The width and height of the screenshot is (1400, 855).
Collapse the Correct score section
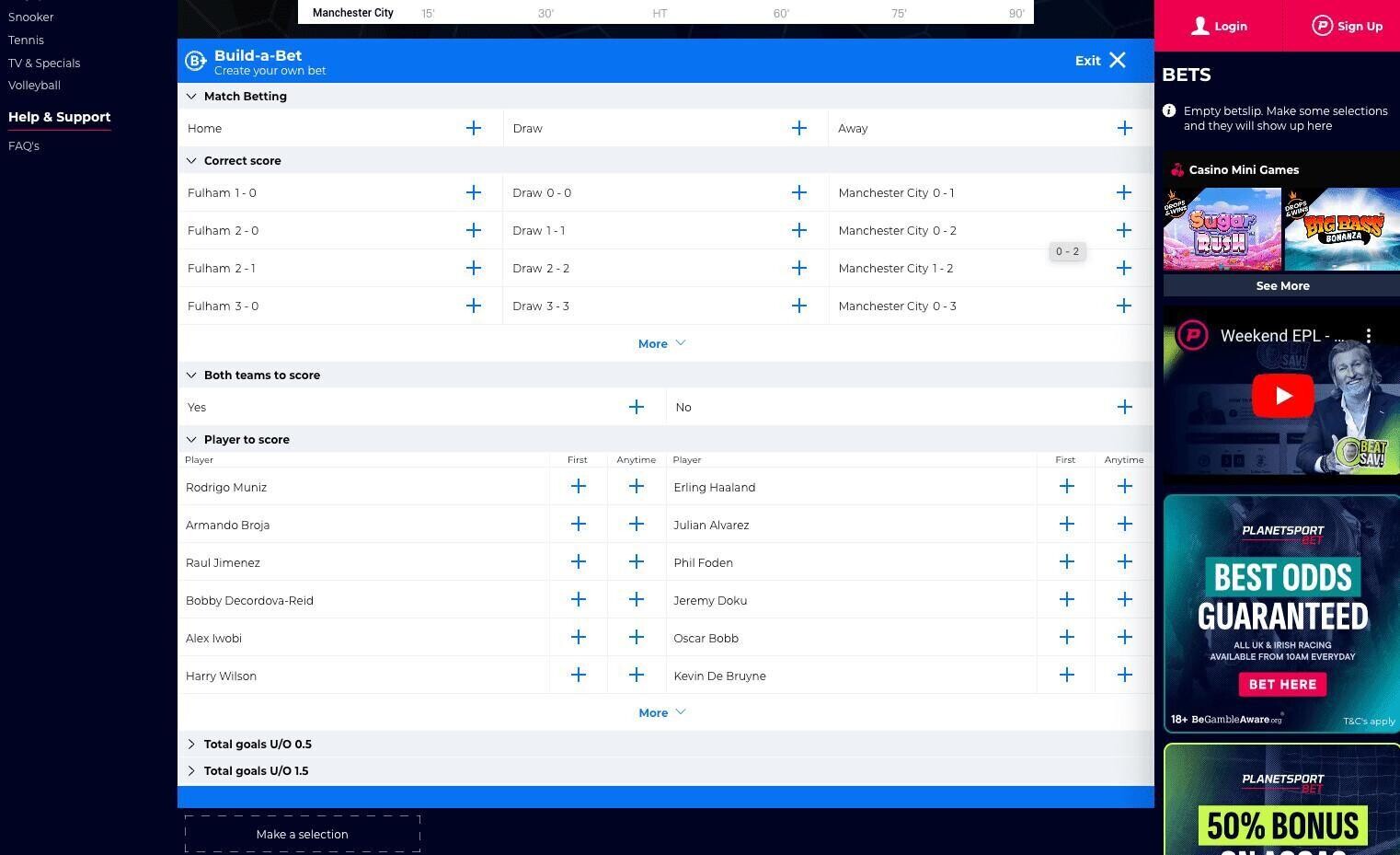242,161
